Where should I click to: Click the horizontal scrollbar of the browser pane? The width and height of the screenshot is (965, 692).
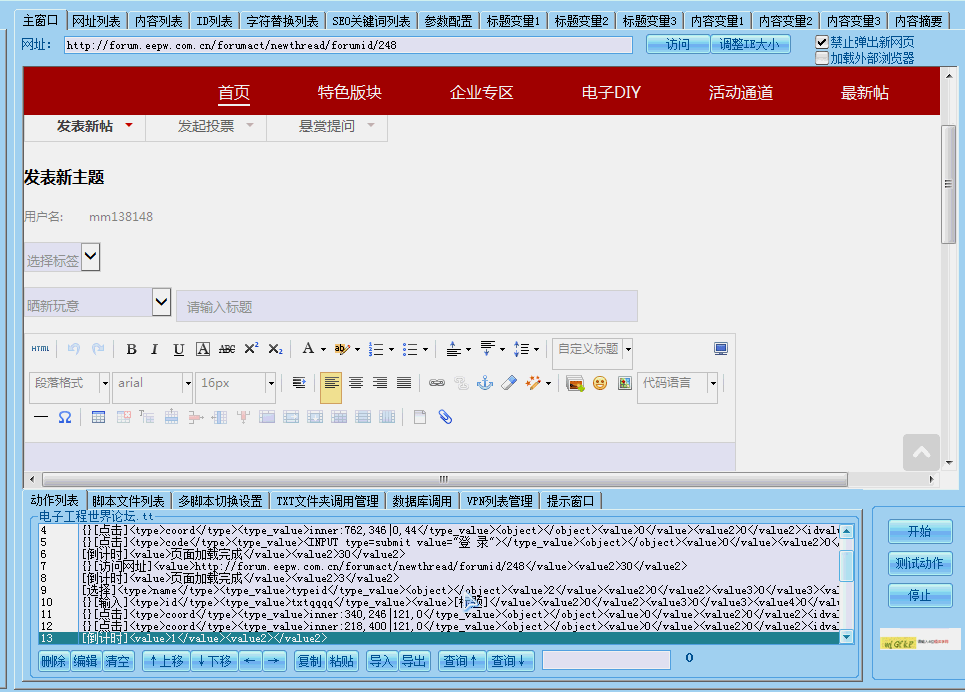[x=444, y=479]
